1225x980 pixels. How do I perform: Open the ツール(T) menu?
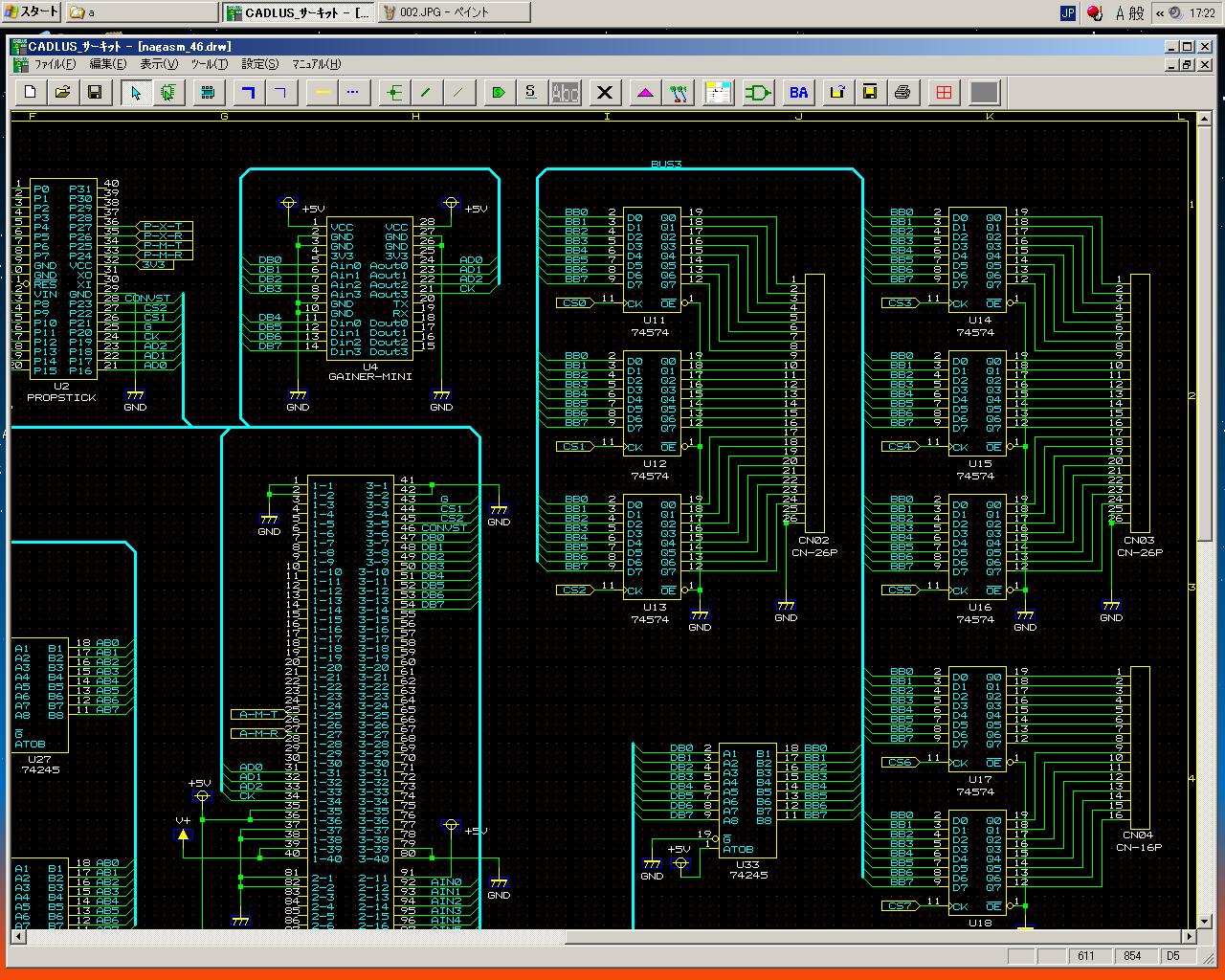click(x=209, y=64)
